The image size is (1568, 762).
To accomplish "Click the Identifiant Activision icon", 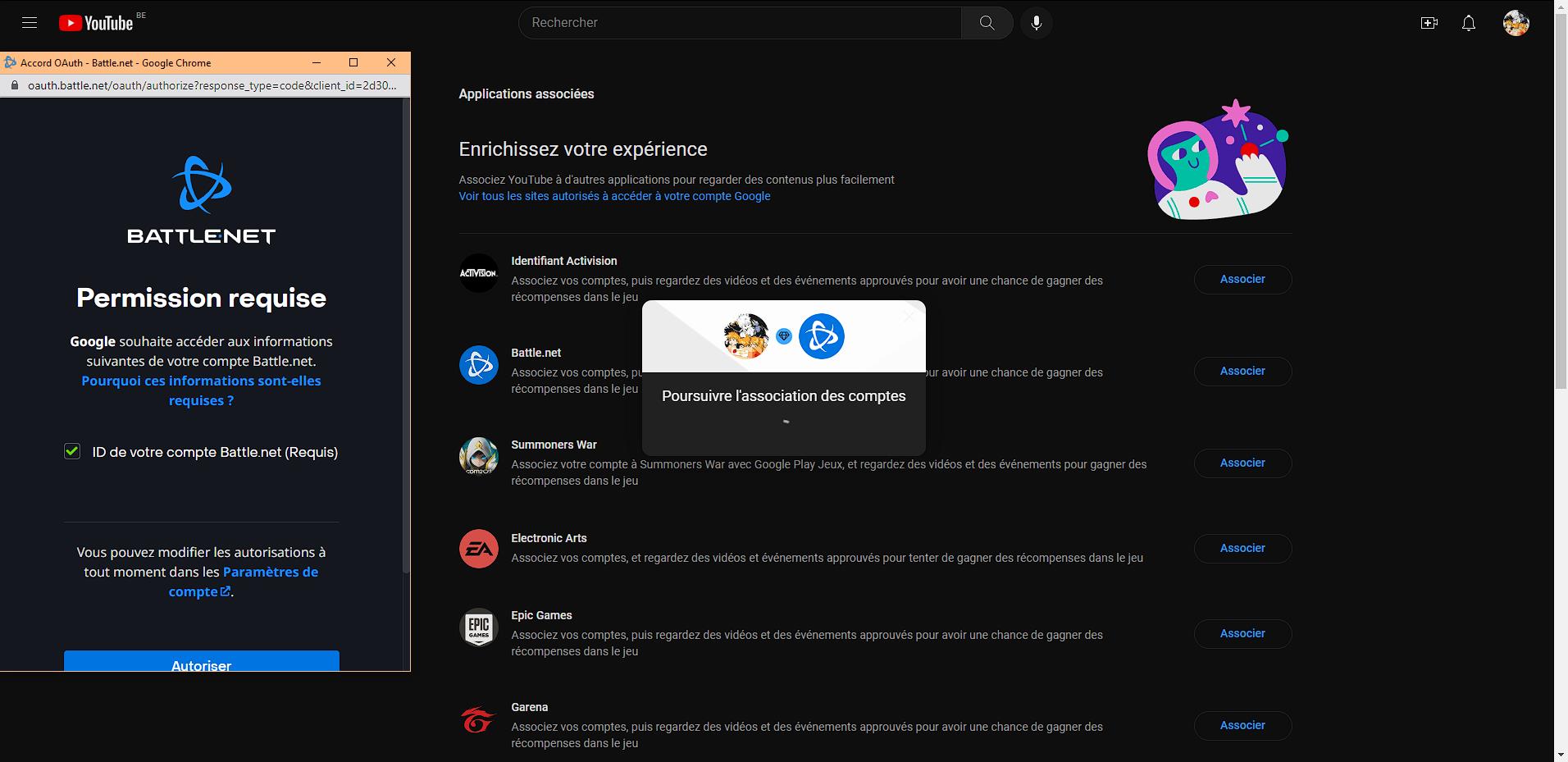I will point(478,273).
